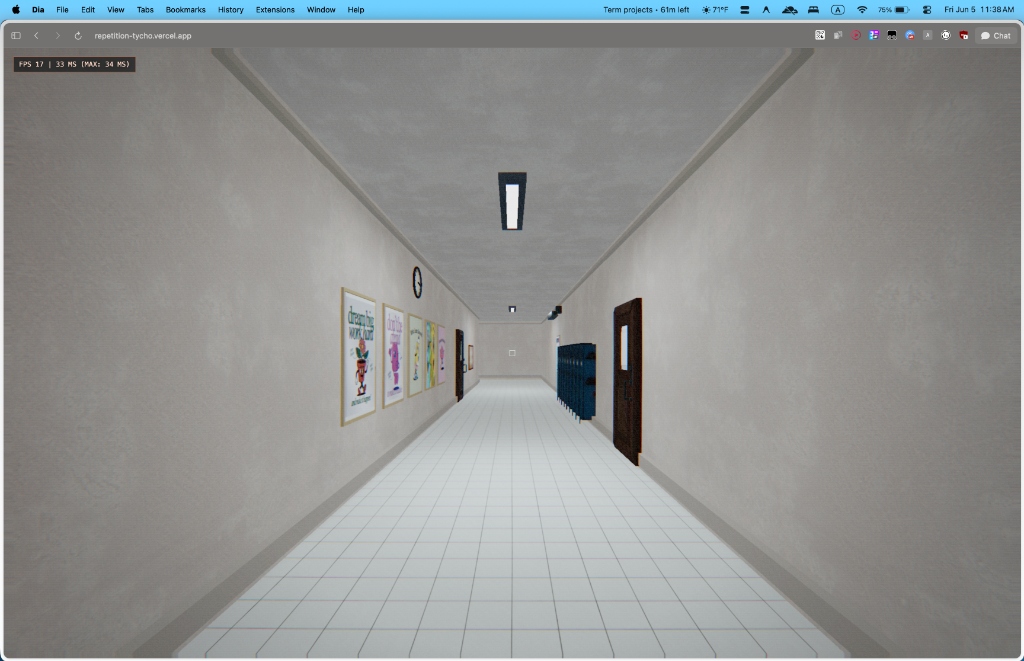1024x661 pixels.
Task: Click the red shield extension icon
Action: (964, 35)
